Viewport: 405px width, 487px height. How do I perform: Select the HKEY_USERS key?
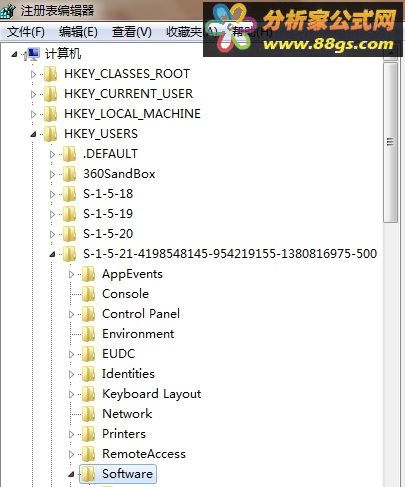101,134
